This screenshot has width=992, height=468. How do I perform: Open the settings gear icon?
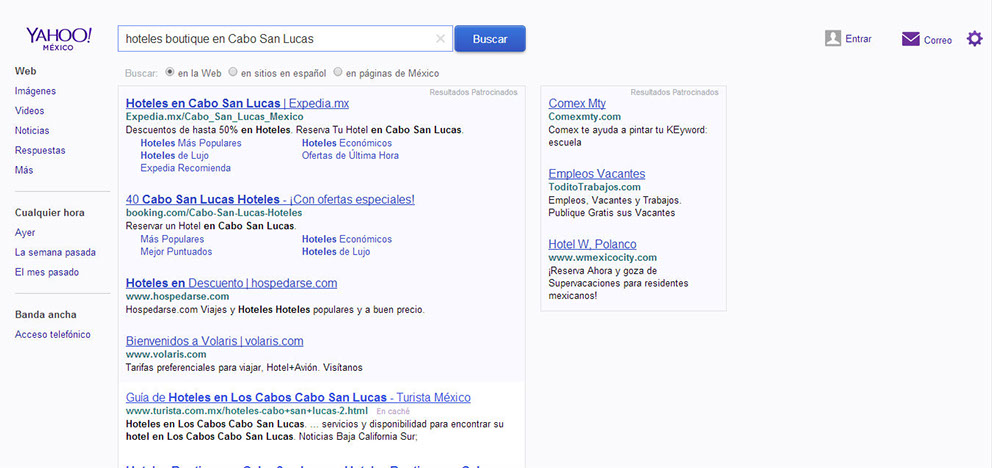974,39
